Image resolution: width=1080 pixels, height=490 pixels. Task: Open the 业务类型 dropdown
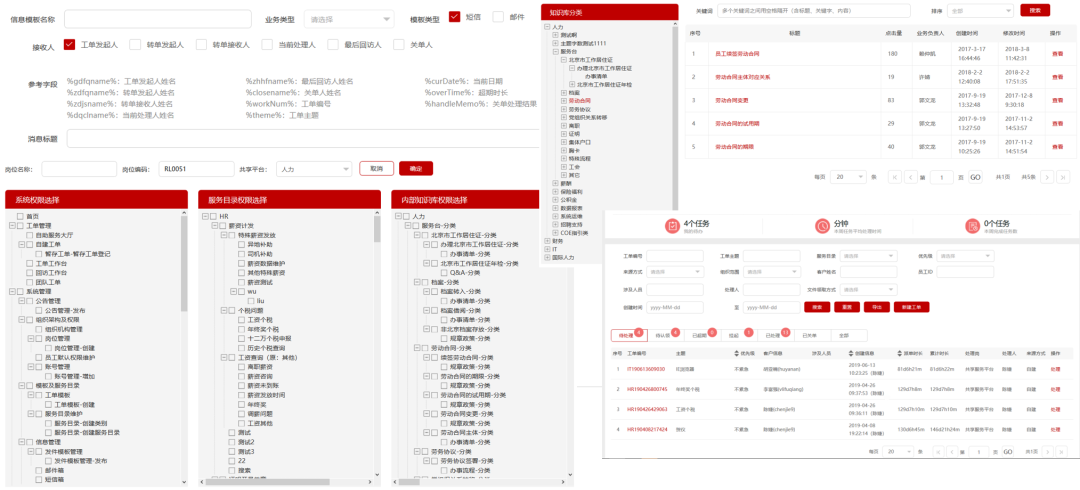click(347, 19)
